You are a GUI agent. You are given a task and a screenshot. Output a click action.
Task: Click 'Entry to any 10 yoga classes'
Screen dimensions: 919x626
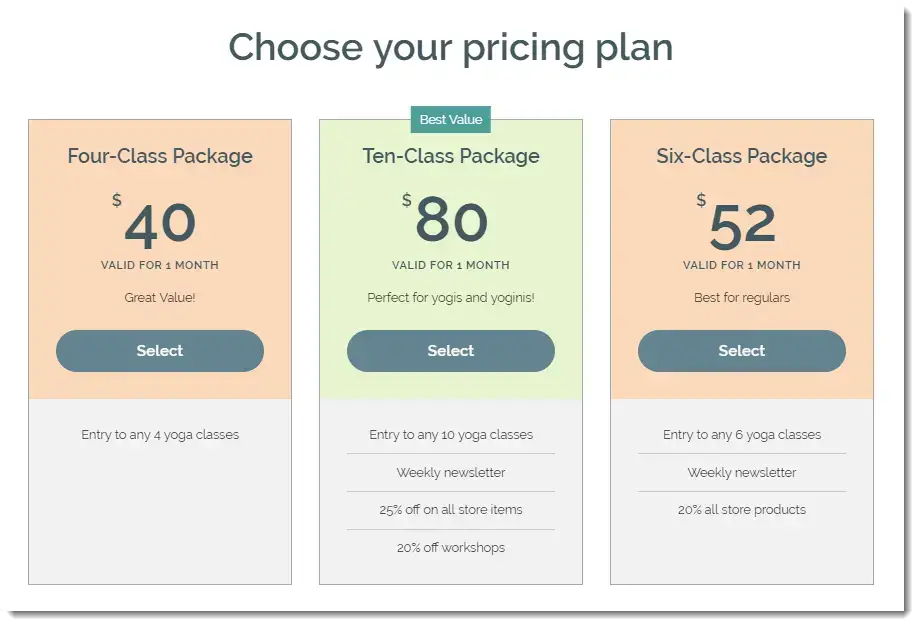point(451,435)
